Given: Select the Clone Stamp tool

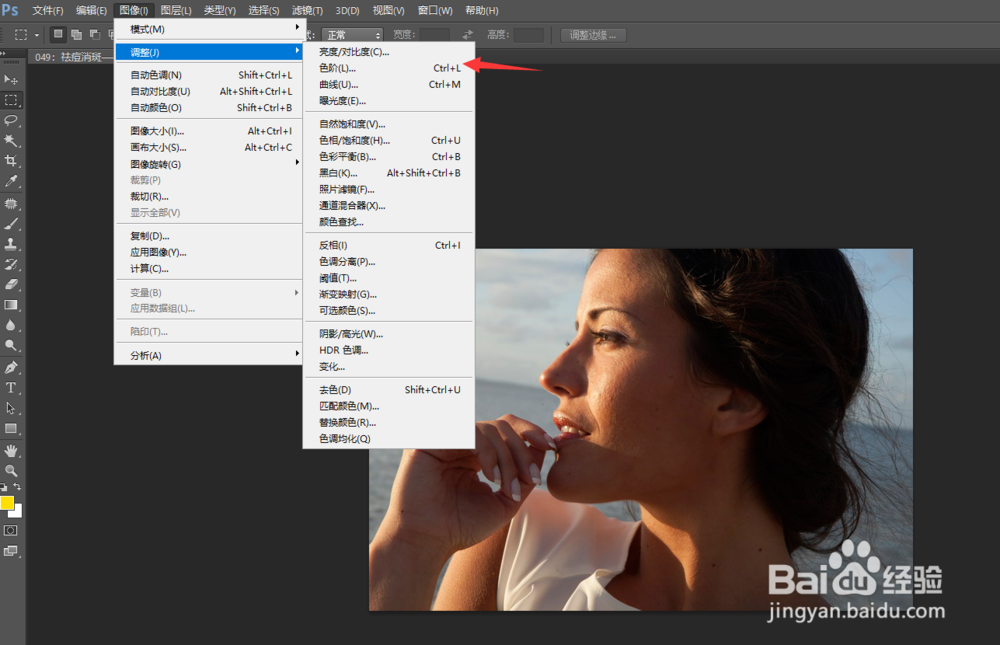Looking at the screenshot, I should [x=11, y=244].
